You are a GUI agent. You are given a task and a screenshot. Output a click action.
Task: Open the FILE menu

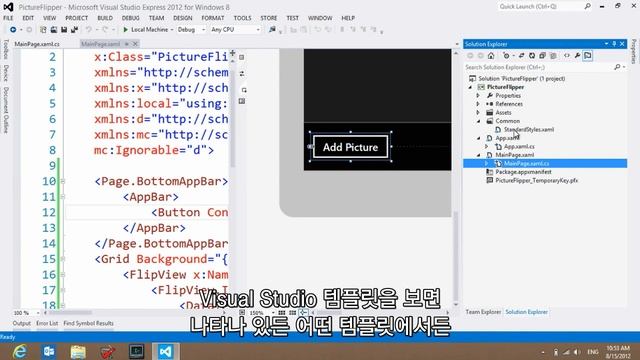[x=8, y=18]
